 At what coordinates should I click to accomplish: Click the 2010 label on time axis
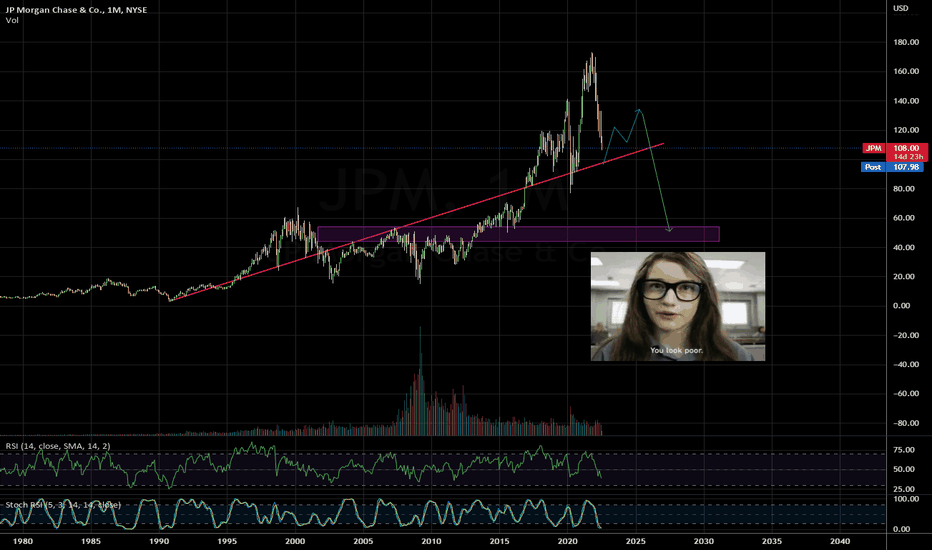pos(432,541)
